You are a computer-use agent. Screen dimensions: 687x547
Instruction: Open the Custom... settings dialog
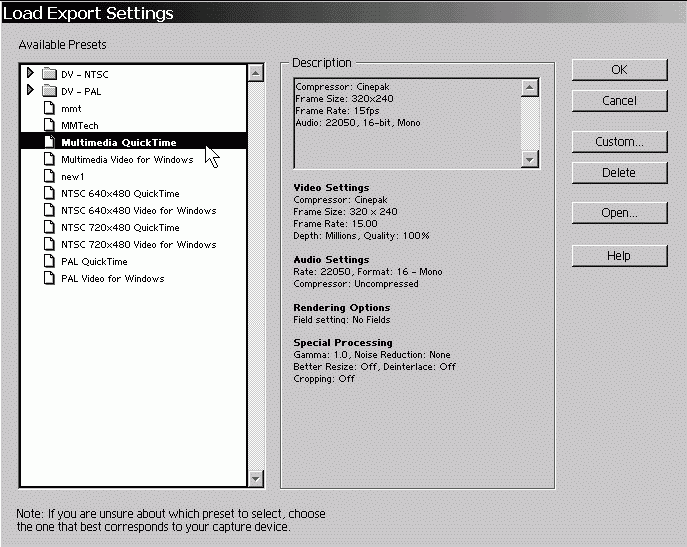coord(619,142)
